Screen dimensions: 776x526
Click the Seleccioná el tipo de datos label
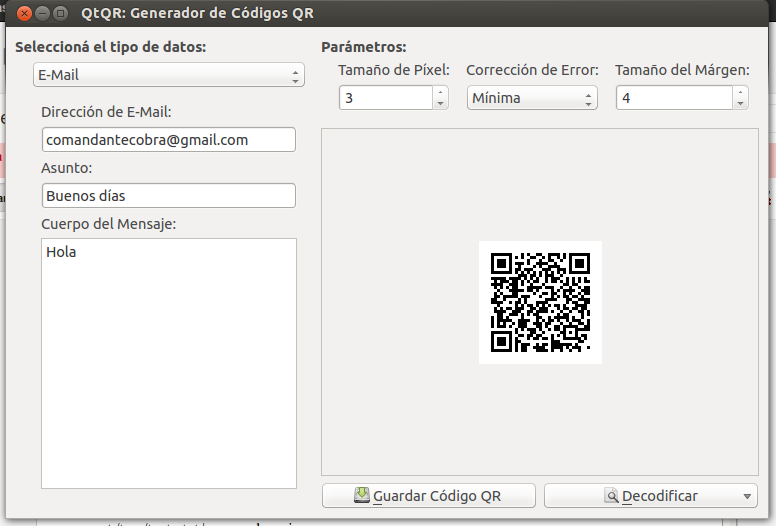(x=110, y=47)
